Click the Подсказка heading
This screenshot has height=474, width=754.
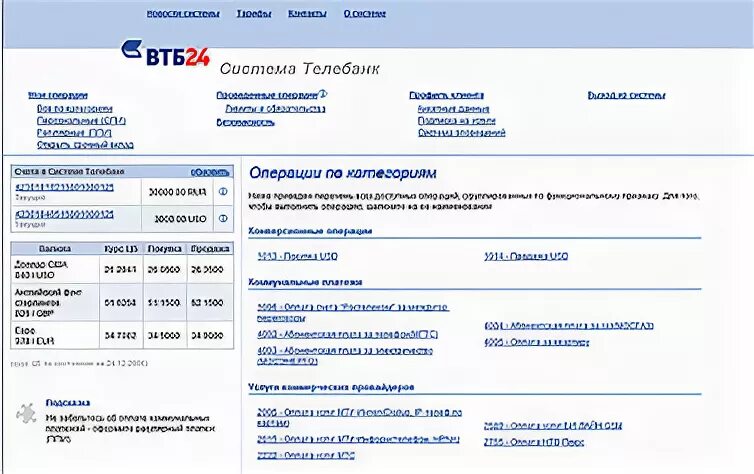pos(68,402)
